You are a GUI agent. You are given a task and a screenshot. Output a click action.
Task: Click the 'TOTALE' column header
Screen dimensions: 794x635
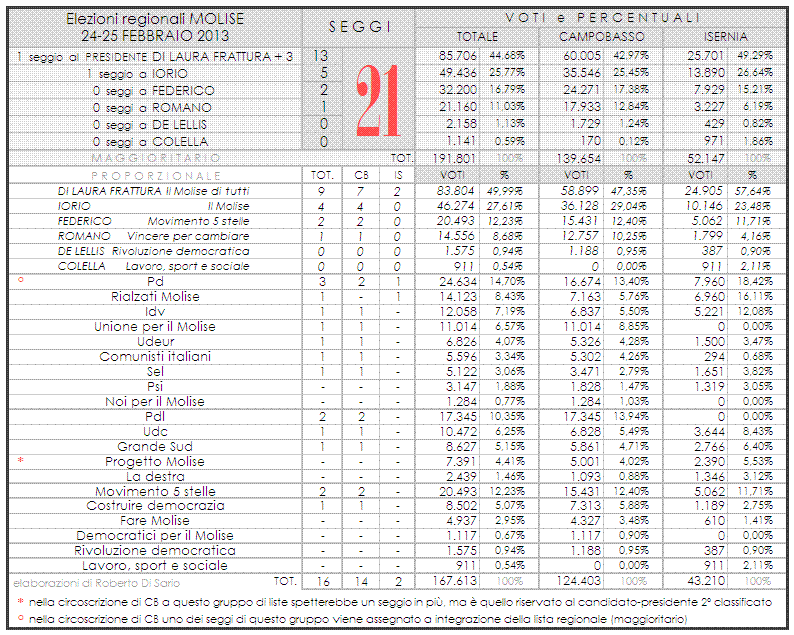click(x=477, y=37)
